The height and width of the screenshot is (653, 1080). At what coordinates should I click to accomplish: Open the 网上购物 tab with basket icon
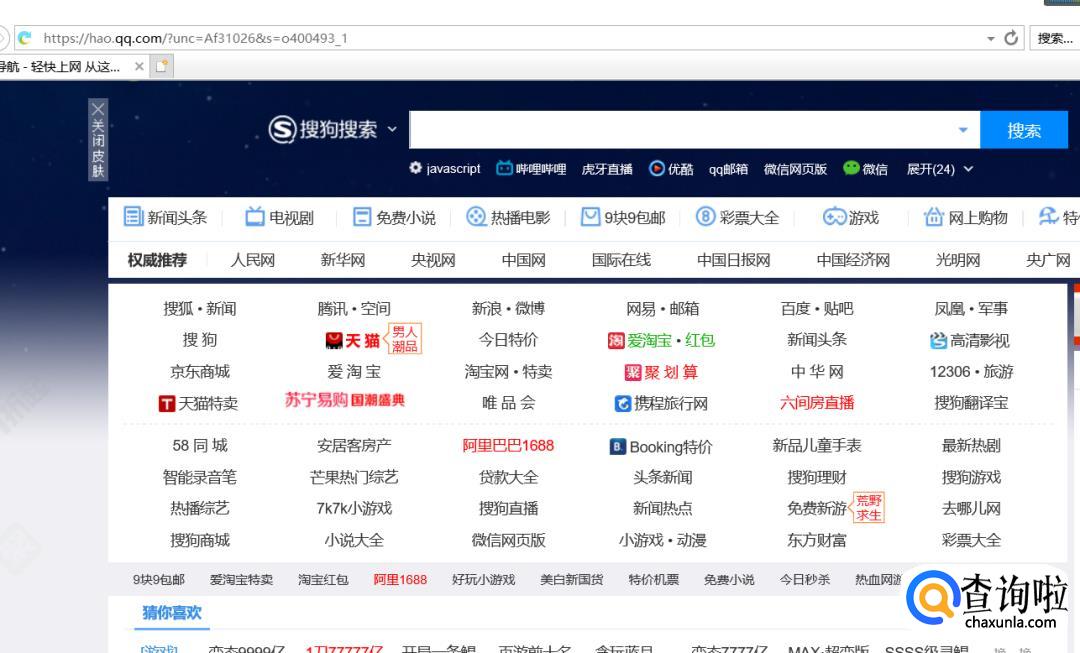point(966,217)
